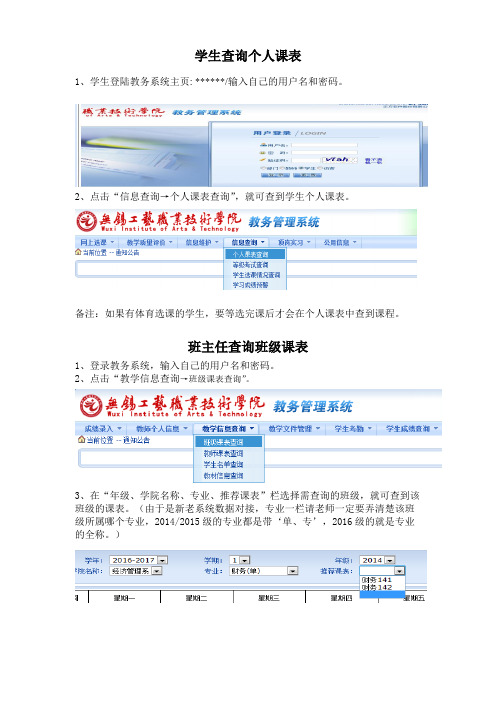Select 教材信息查询 menu entry
This screenshot has width=496, height=702.
pos(224,475)
